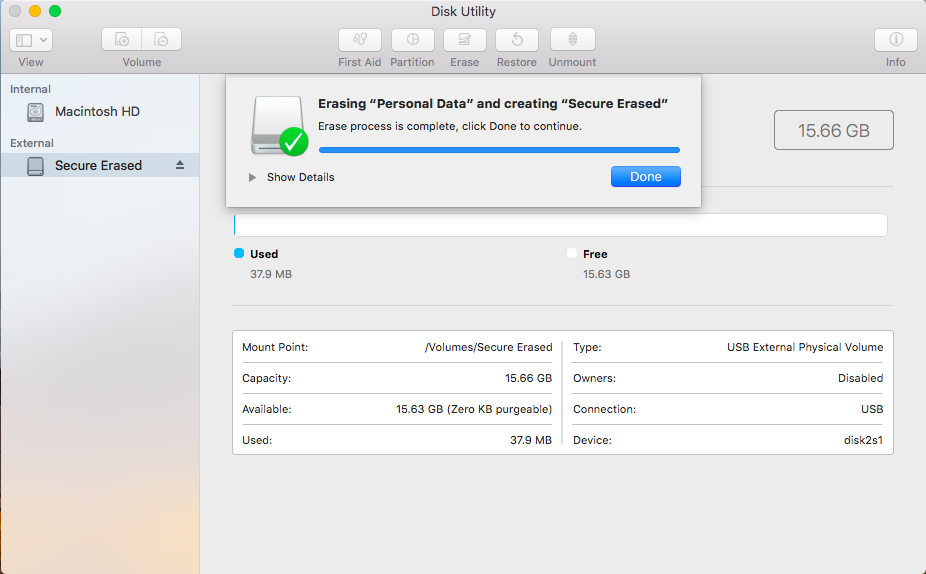The height and width of the screenshot is (574, 926).
Task: Click "USB External Physical Volume" type value
Action: 805,347
